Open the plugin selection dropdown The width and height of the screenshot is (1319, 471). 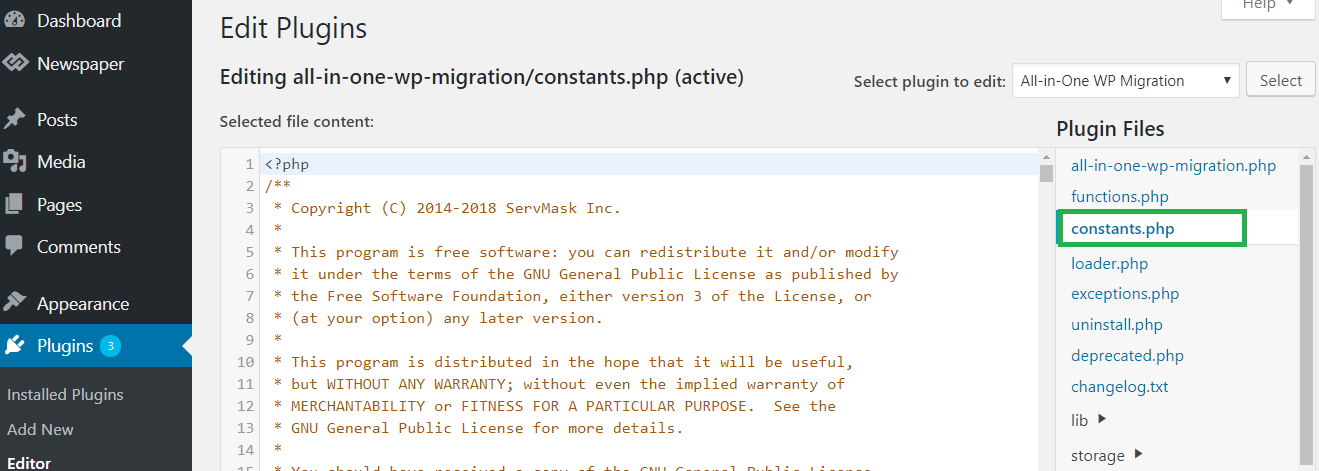tap(1125, 81)
